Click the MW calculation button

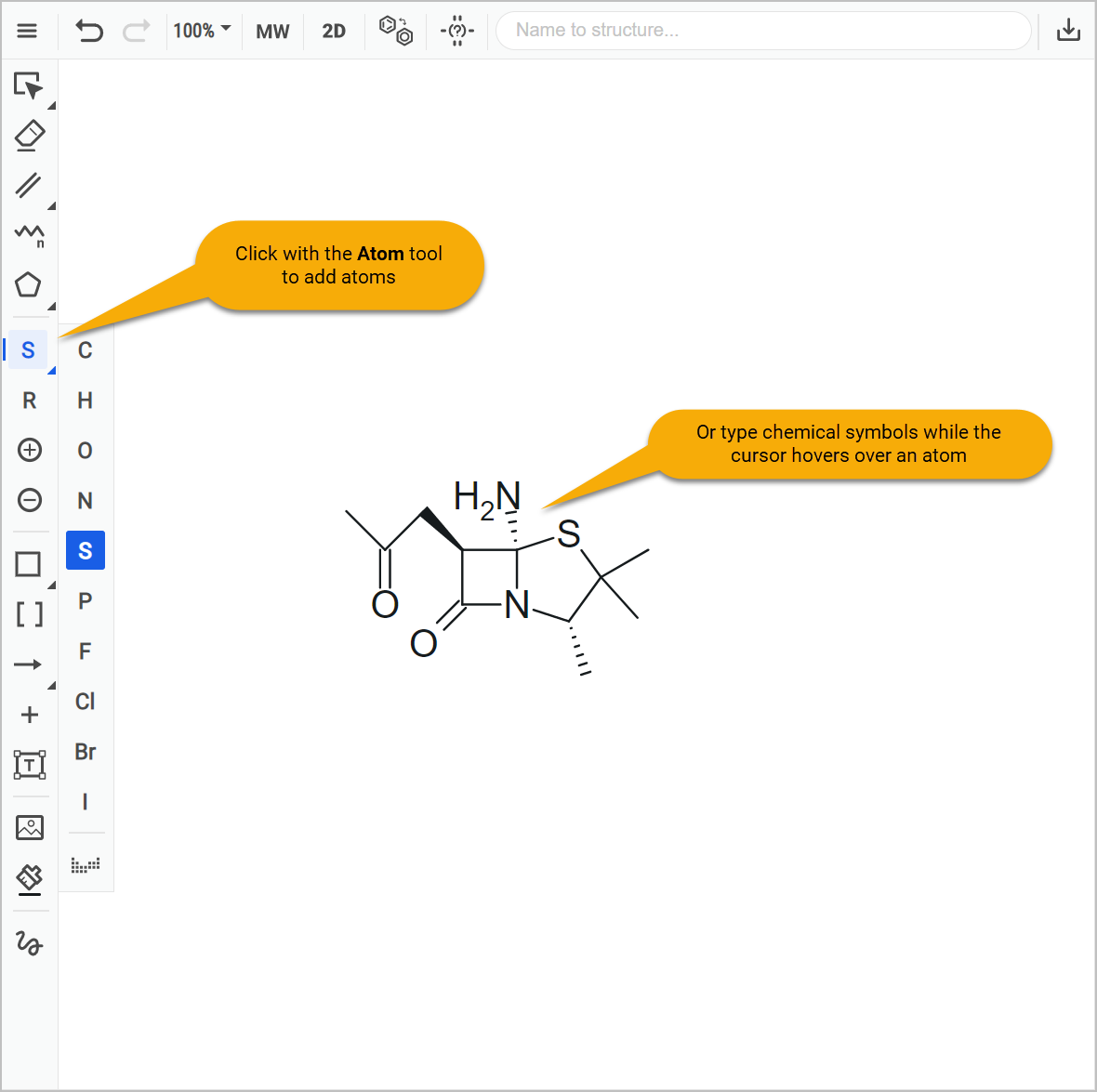(272, 31)
